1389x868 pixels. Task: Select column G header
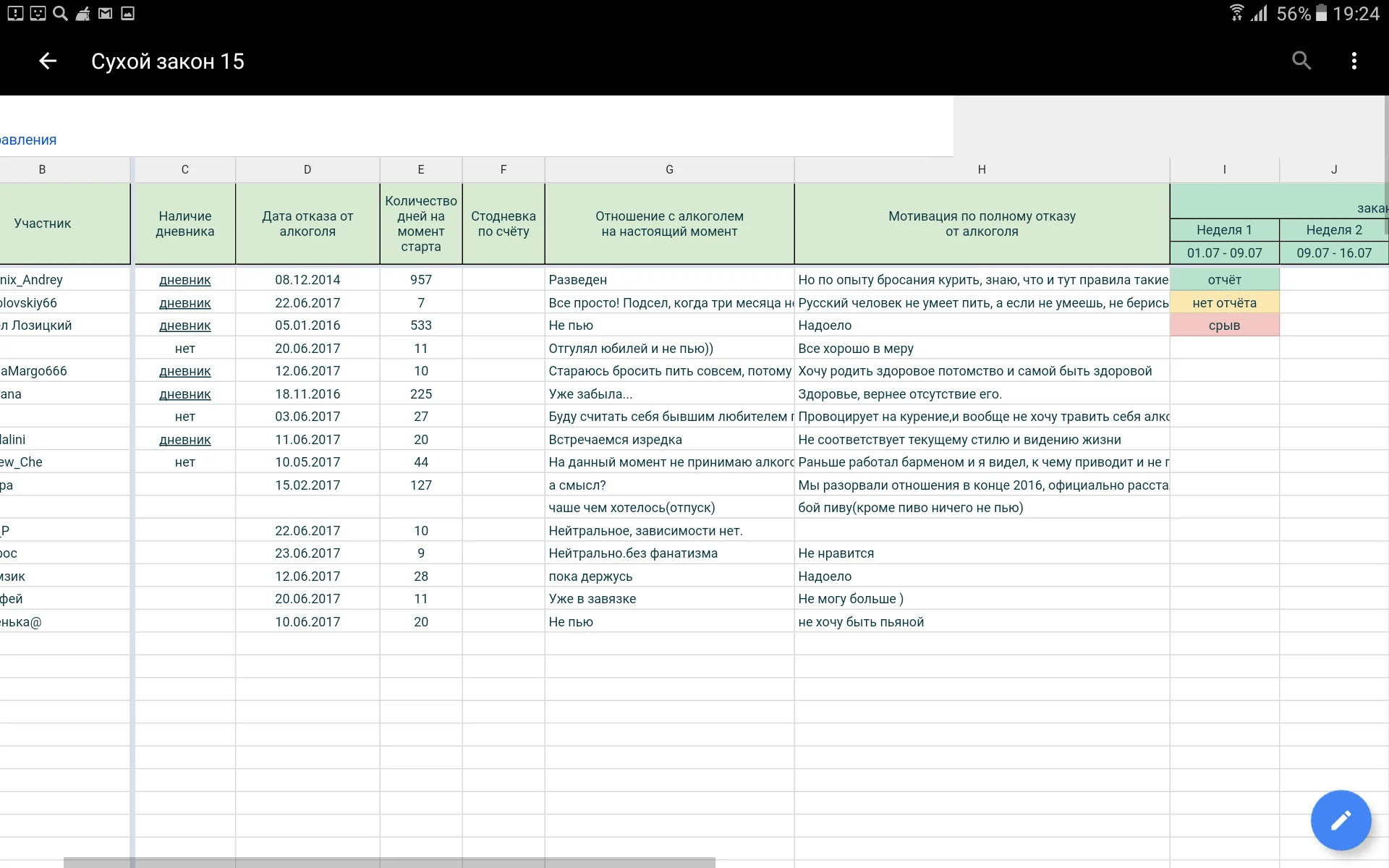(669, 169)
